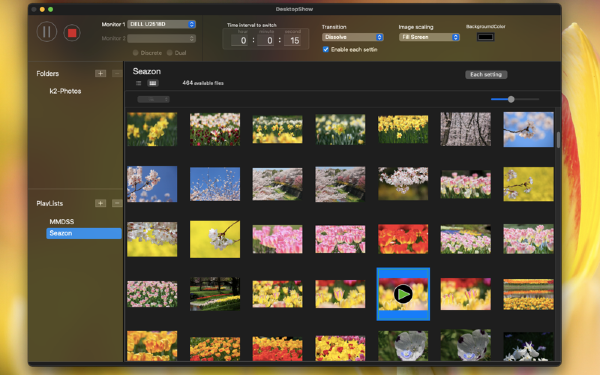
Task: Select the Discrete radio option
Action: tap(135, 53)
